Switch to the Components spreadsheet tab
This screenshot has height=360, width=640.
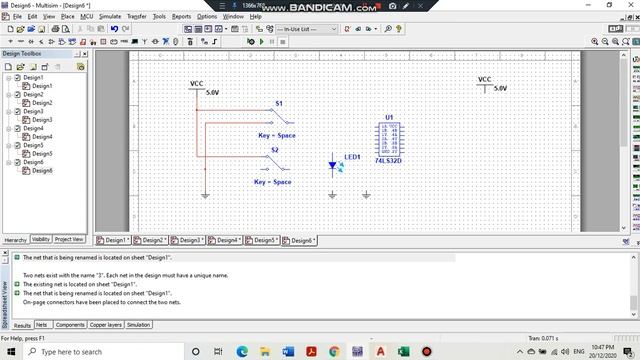[70, 325]
